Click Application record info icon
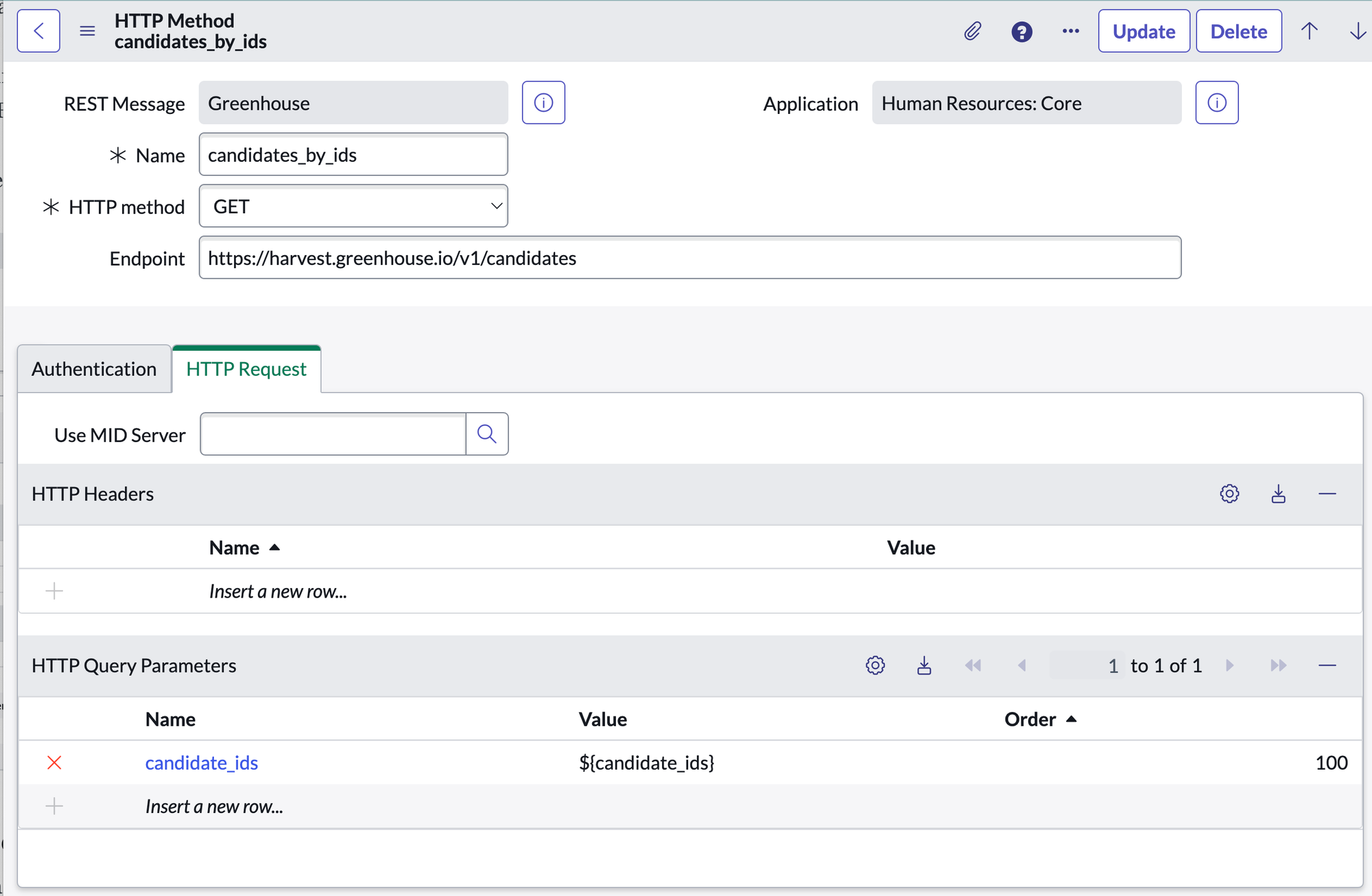 (x=1216, y=103)
